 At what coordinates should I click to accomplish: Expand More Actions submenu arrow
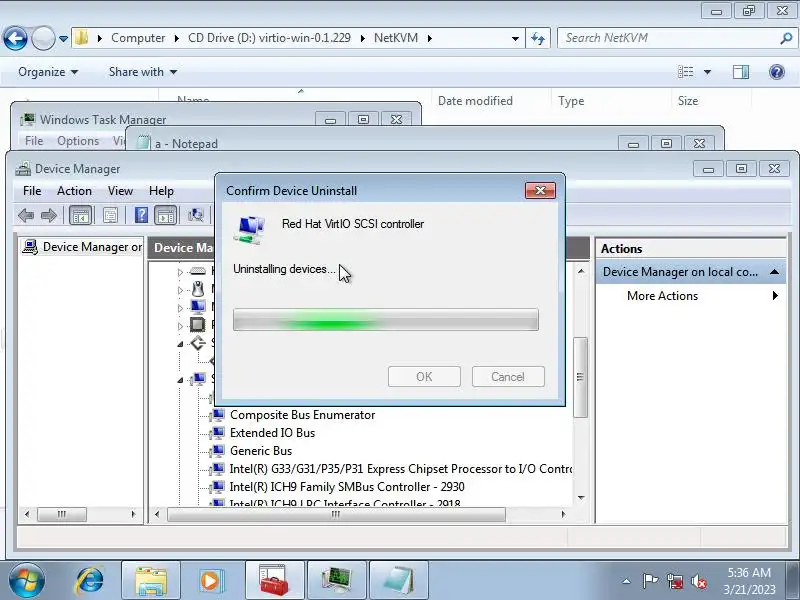pos(775,295)
